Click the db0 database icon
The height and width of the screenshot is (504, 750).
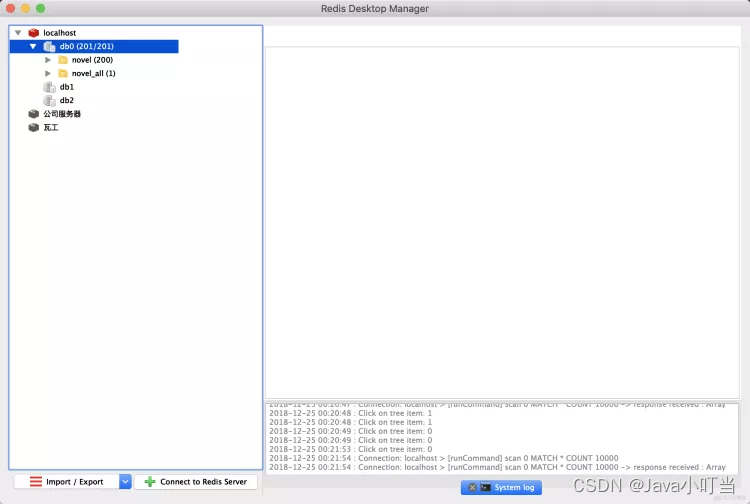pos(49,46)
